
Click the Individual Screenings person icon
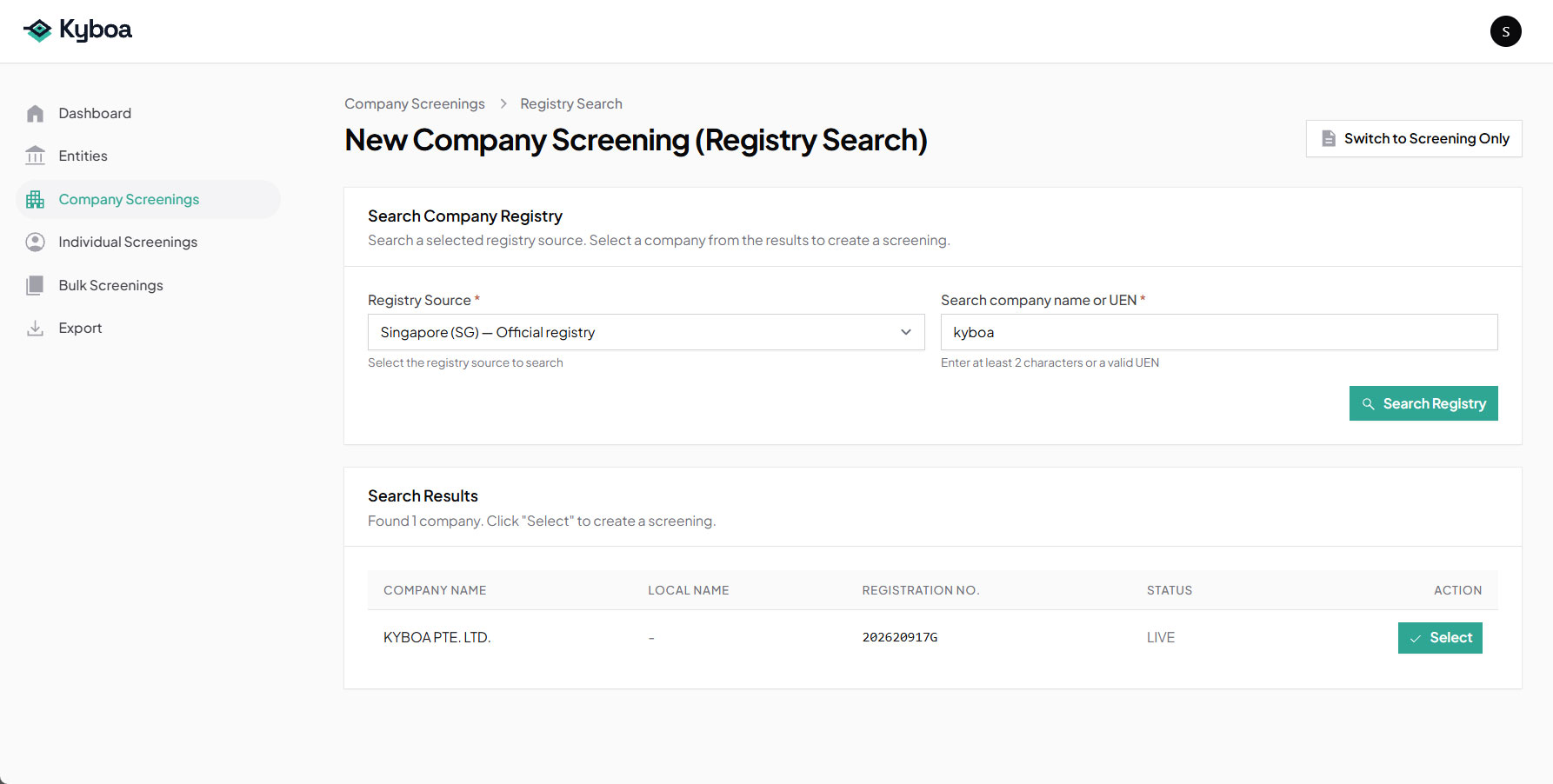[x=35, y=242]
